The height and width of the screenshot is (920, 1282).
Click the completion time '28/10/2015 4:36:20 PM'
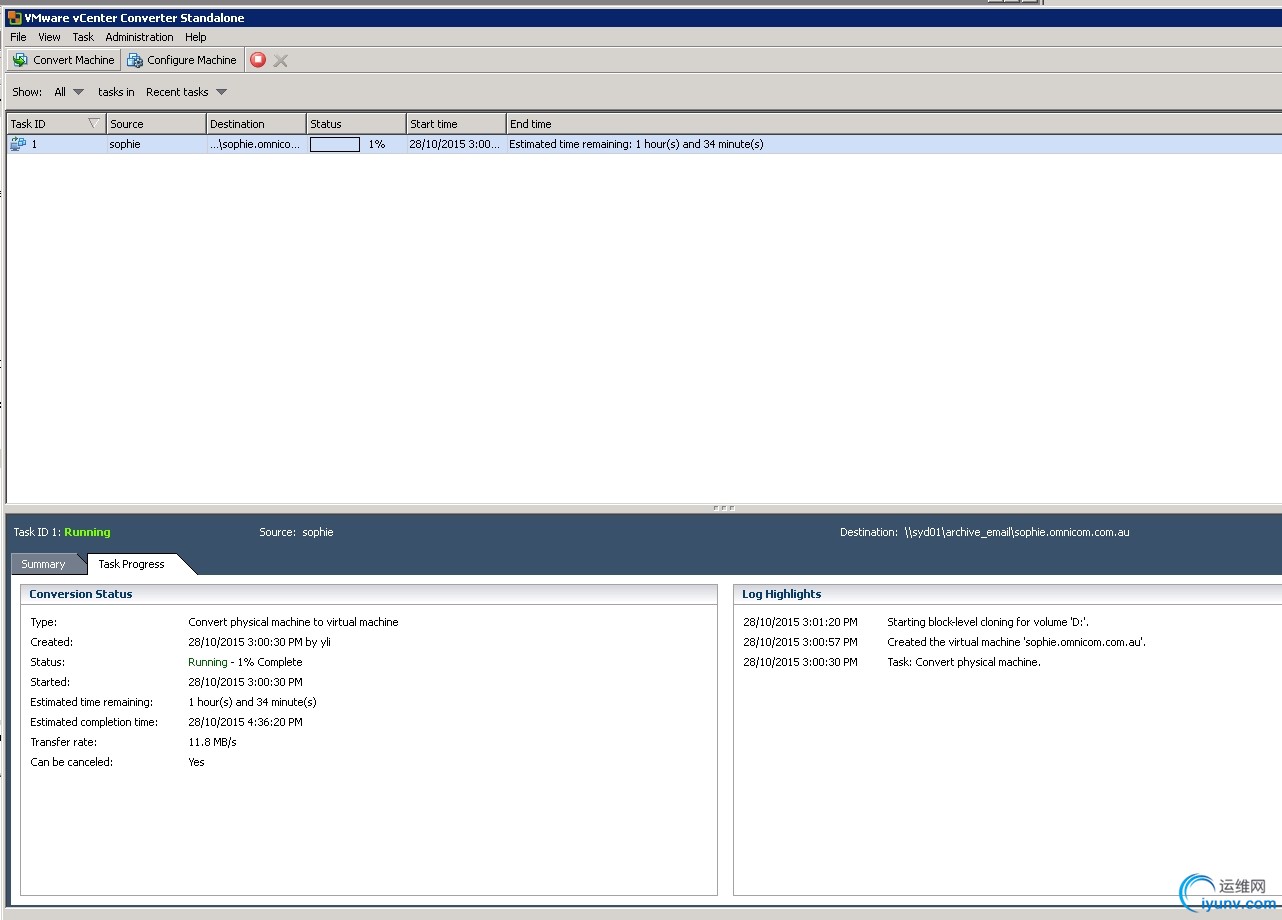[x=245, y=722]
